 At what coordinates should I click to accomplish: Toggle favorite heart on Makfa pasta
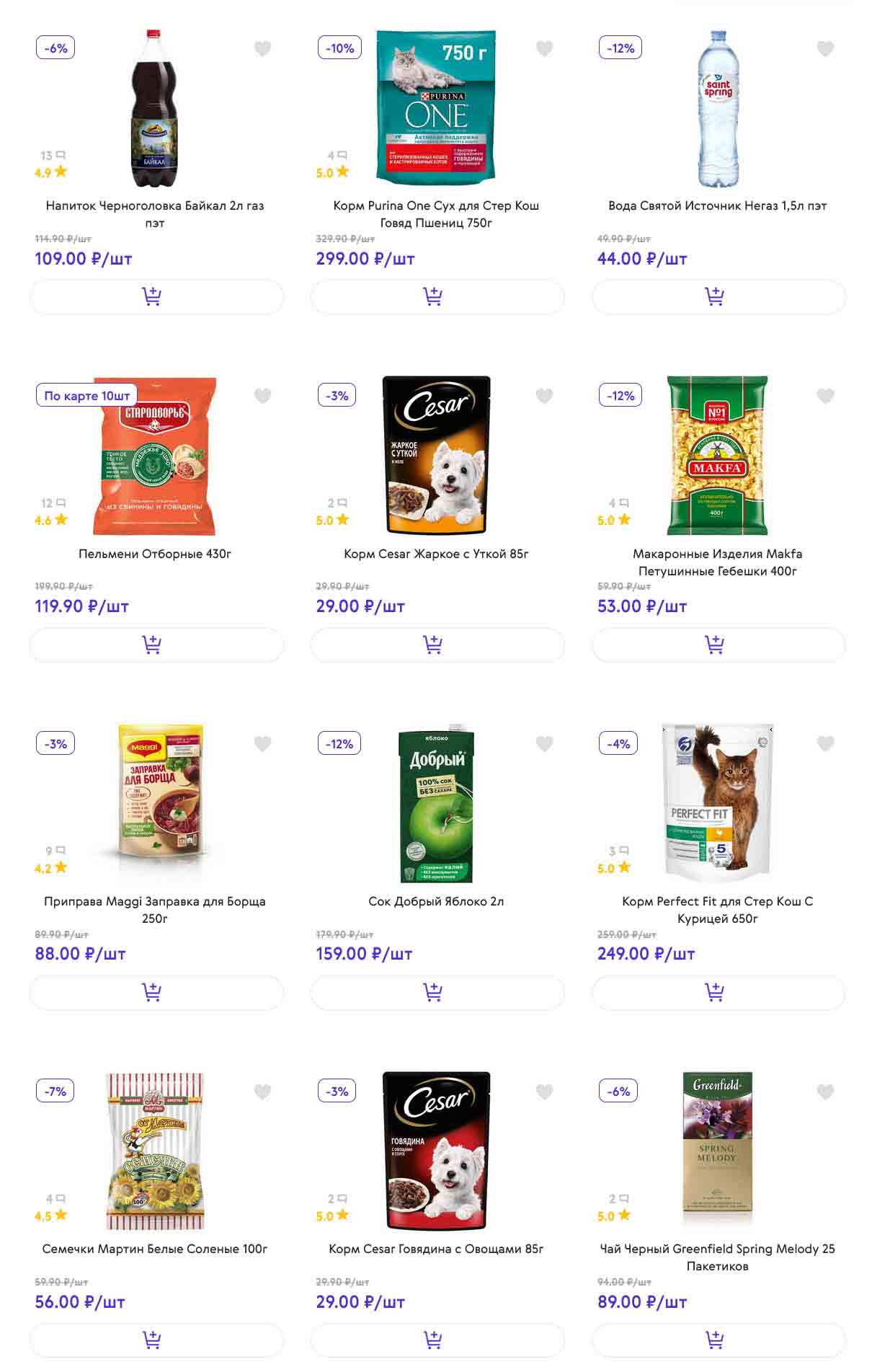(825, 396)
